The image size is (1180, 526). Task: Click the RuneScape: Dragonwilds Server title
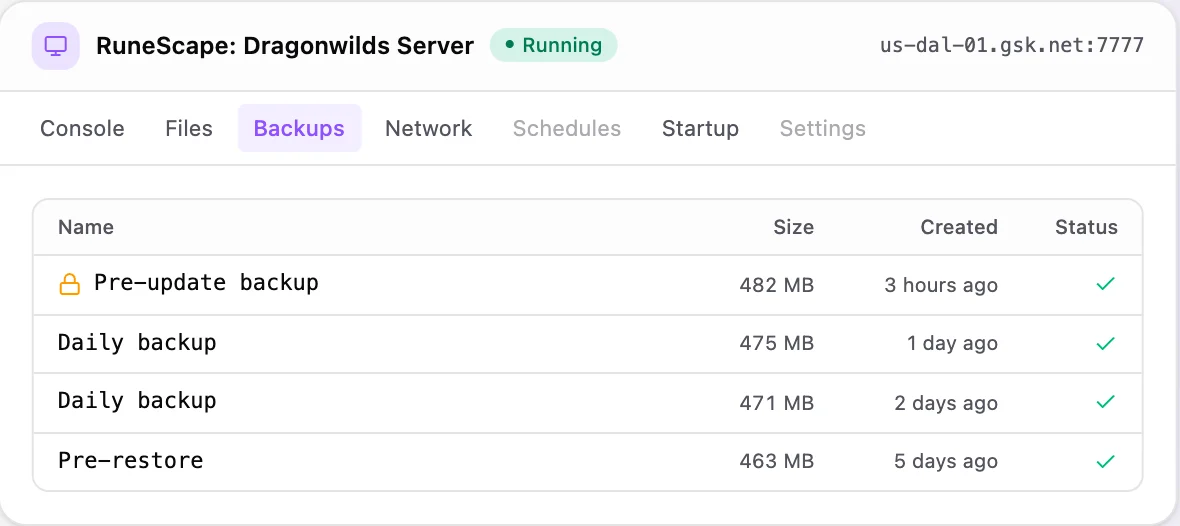(285, 46)
